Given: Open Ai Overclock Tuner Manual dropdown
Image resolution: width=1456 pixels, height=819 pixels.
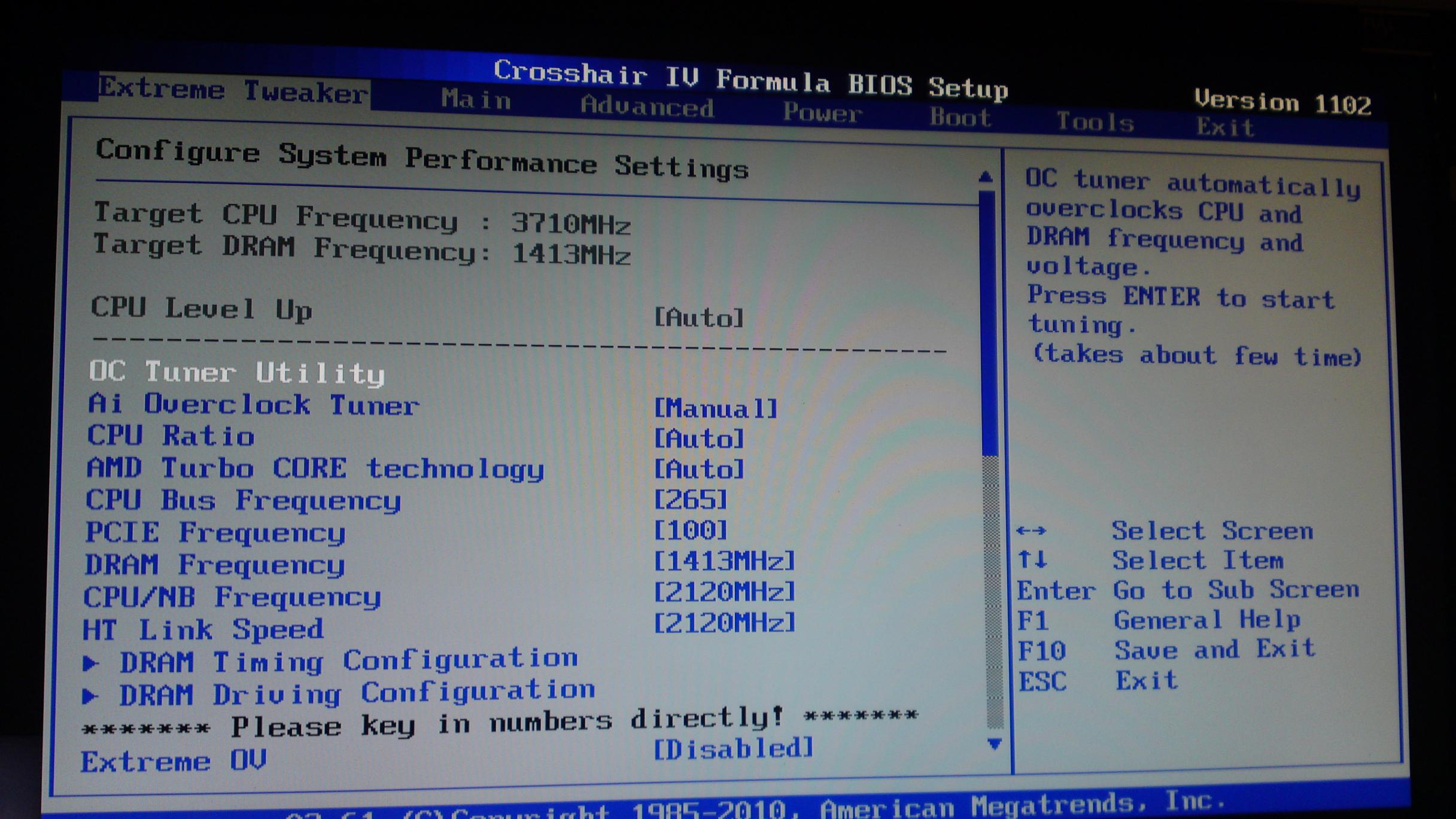Looking at the screenshot, I should click(715, 409).
